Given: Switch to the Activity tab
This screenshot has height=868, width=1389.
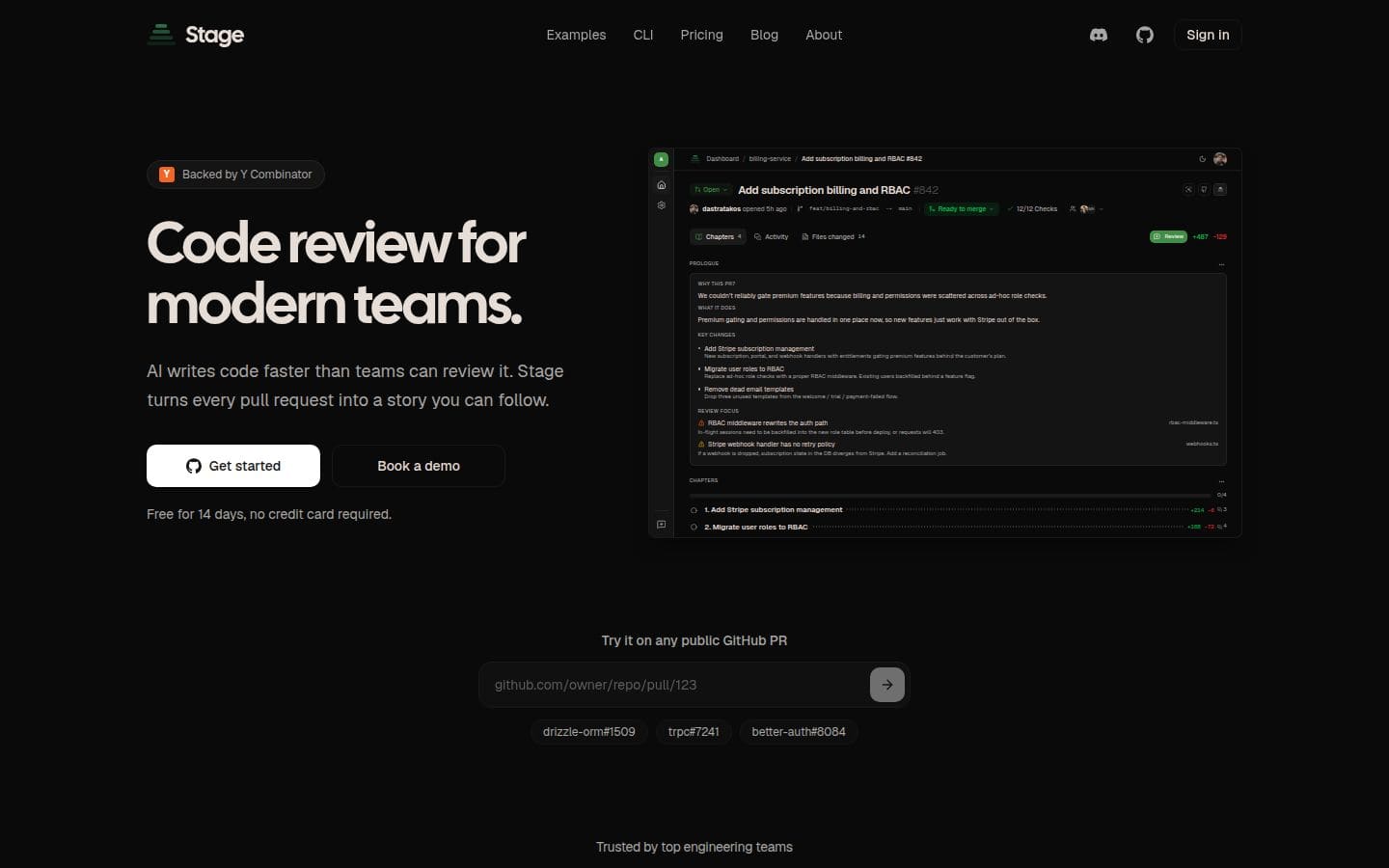Looking at the screenshot, I should tap(771, 236).
